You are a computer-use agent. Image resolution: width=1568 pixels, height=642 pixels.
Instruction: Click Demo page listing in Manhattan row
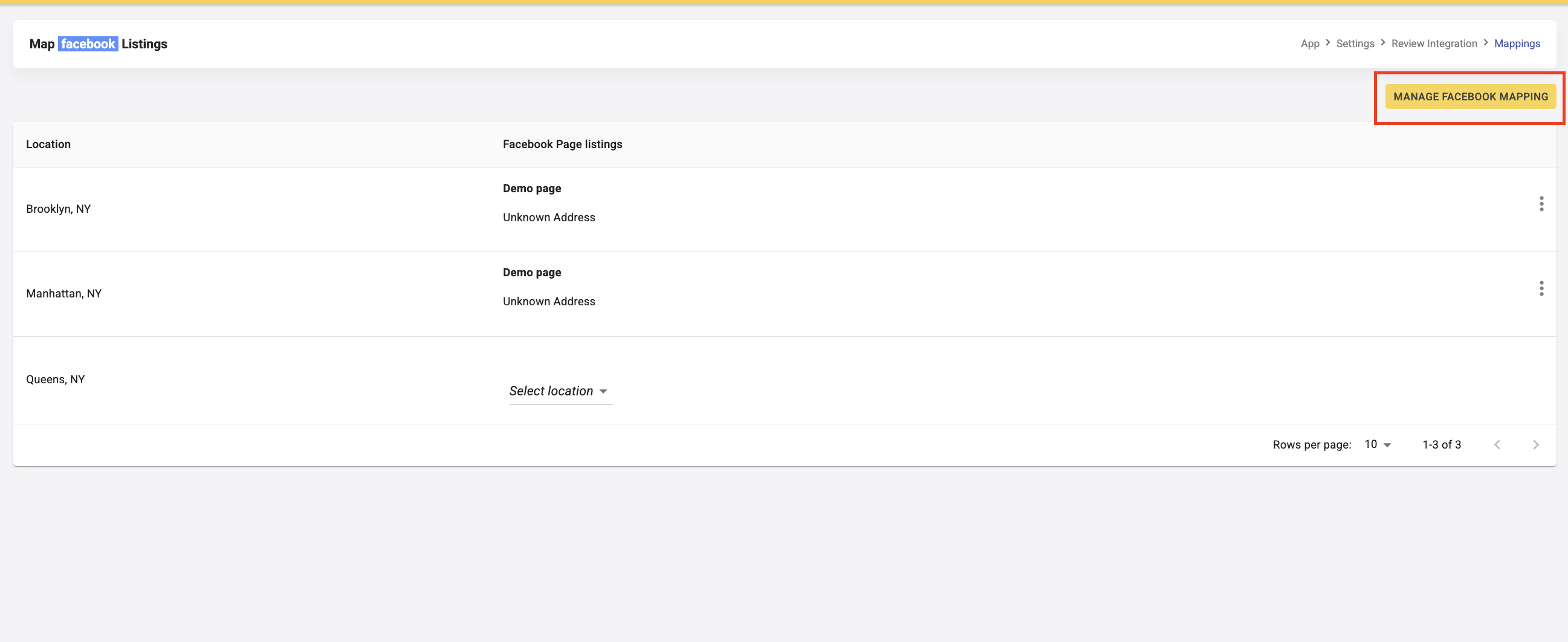pos(531,273)
